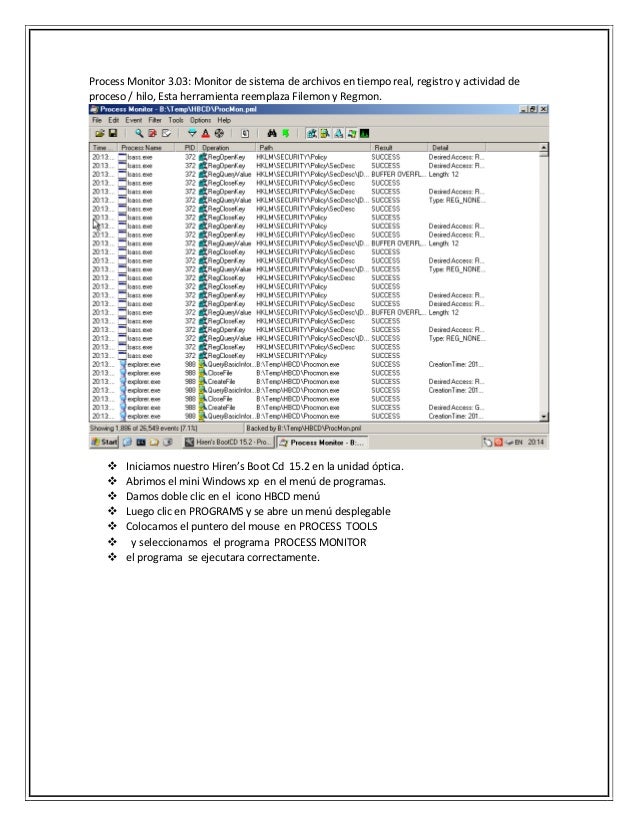This screenshot has height=826, width=638.
Task: Open the Options menu
Action: pos(201,120)
